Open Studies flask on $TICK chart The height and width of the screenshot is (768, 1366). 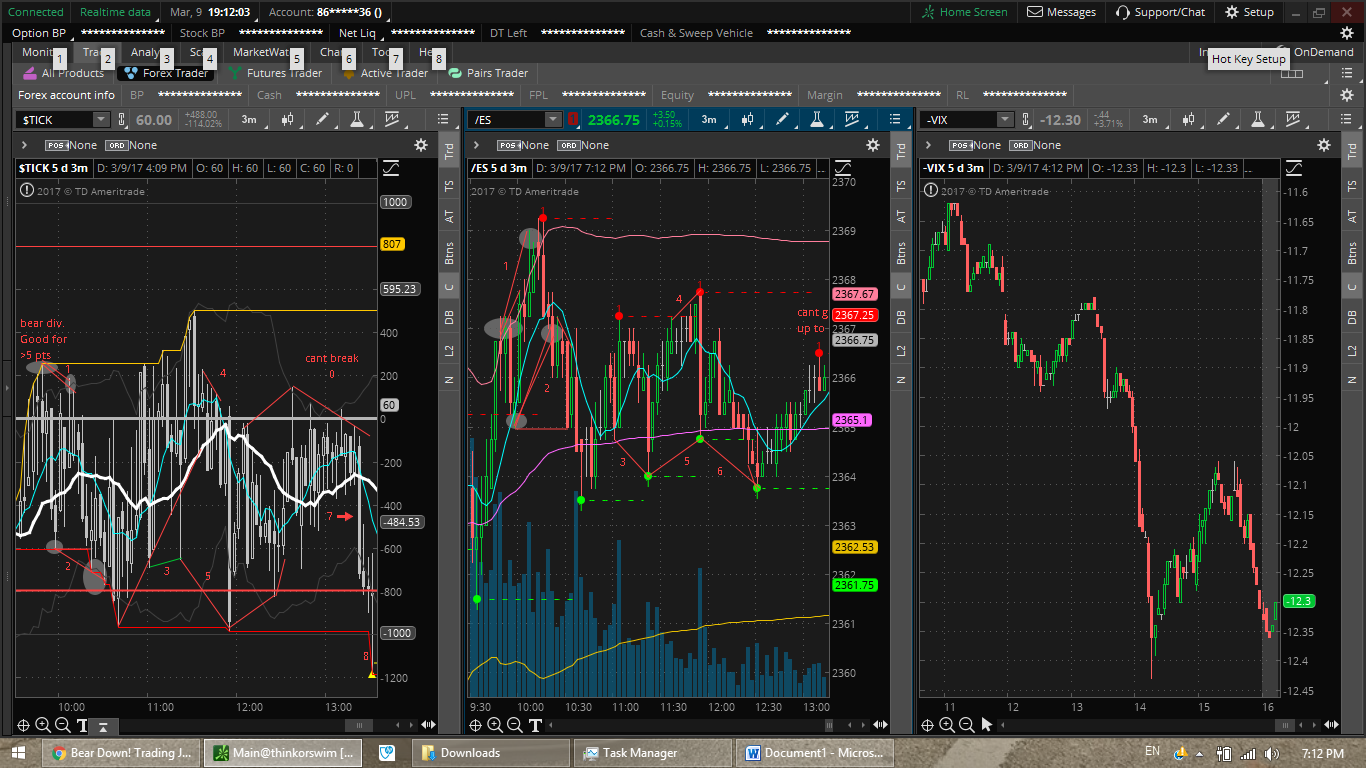click(356, 119)
